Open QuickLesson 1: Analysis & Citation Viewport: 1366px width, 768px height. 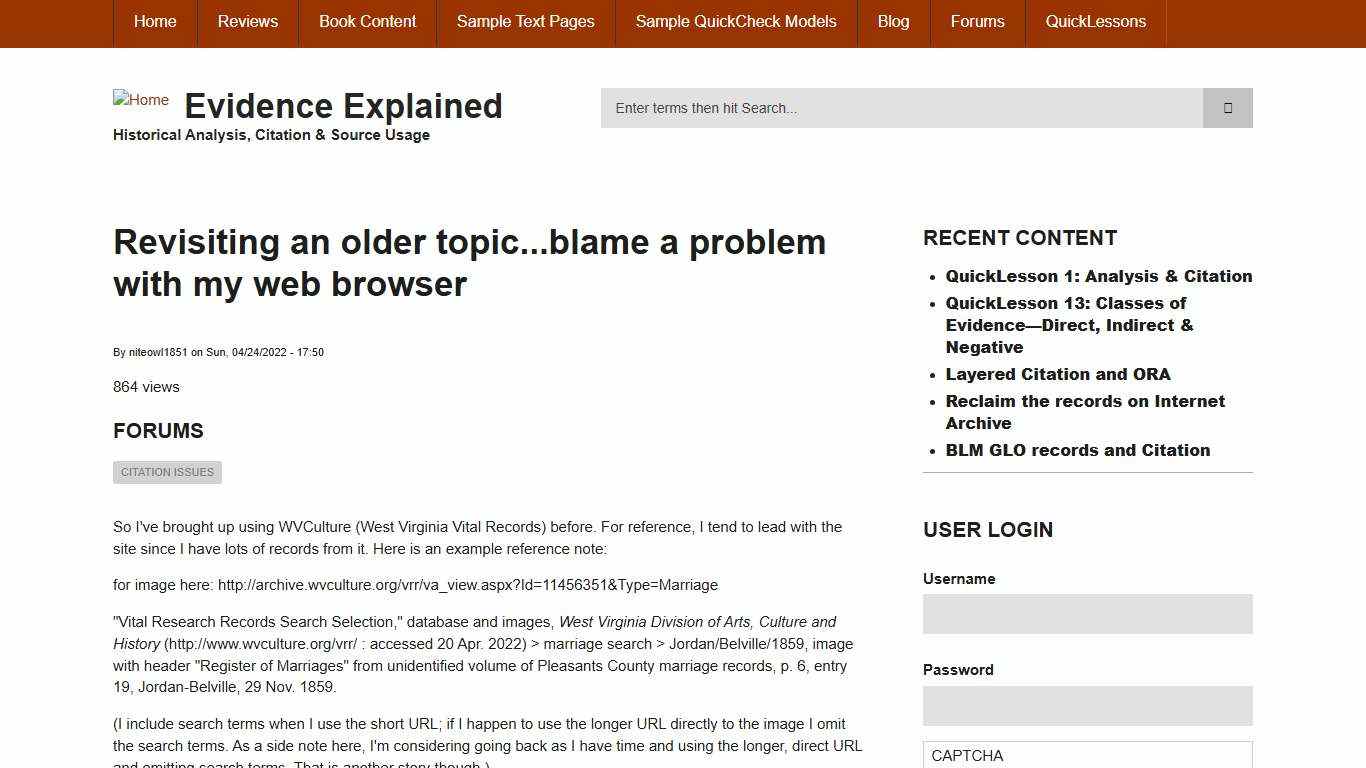point(1098,276)
